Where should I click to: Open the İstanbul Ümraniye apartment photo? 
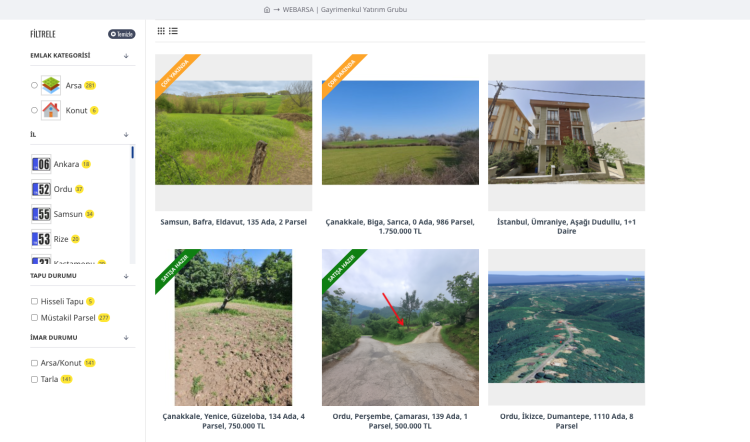point(566,133)
